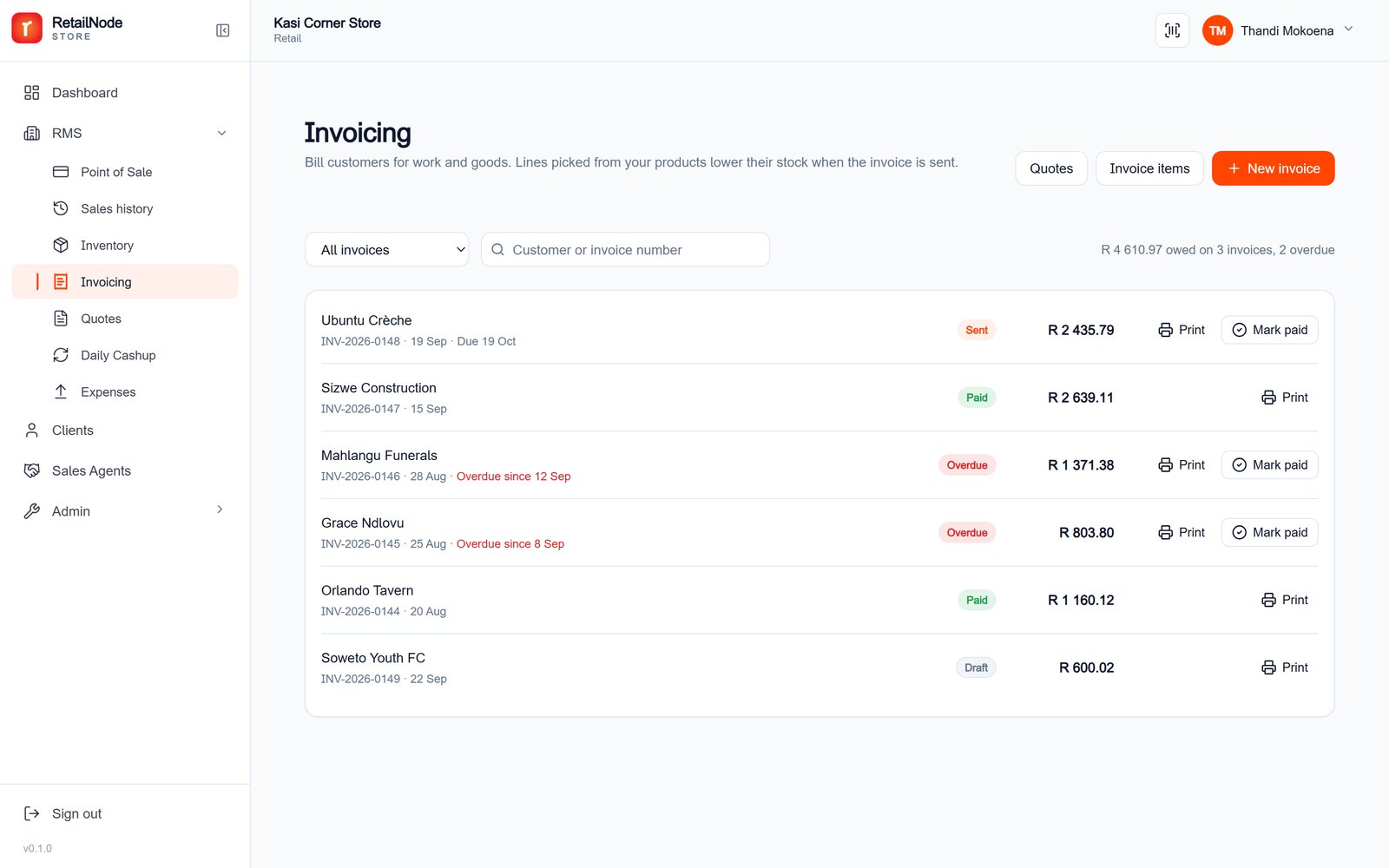Click the Inventory box icon

[x=61, y=246]
